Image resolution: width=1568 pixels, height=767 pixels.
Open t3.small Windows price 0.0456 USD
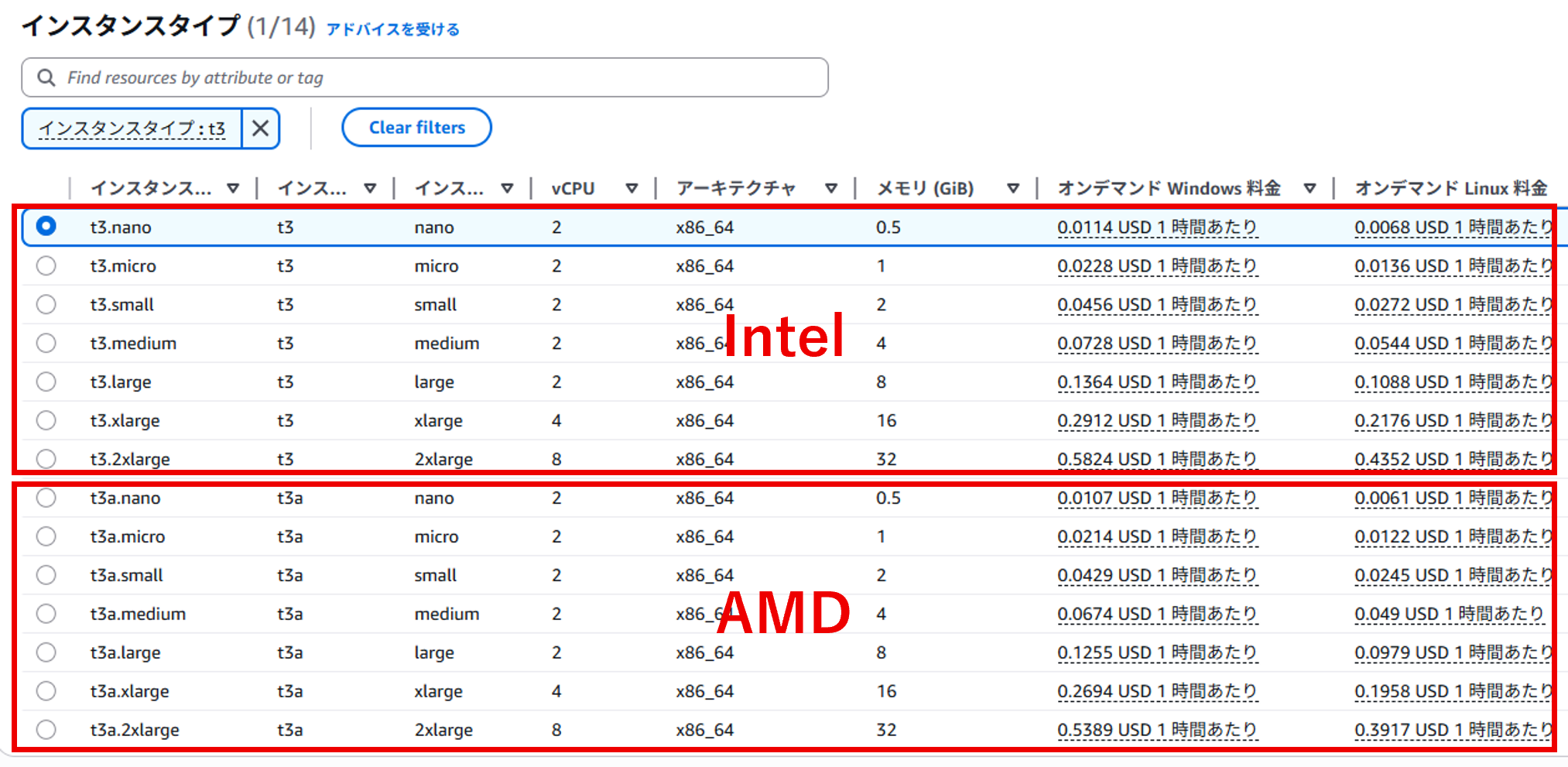click(1157, 305)
